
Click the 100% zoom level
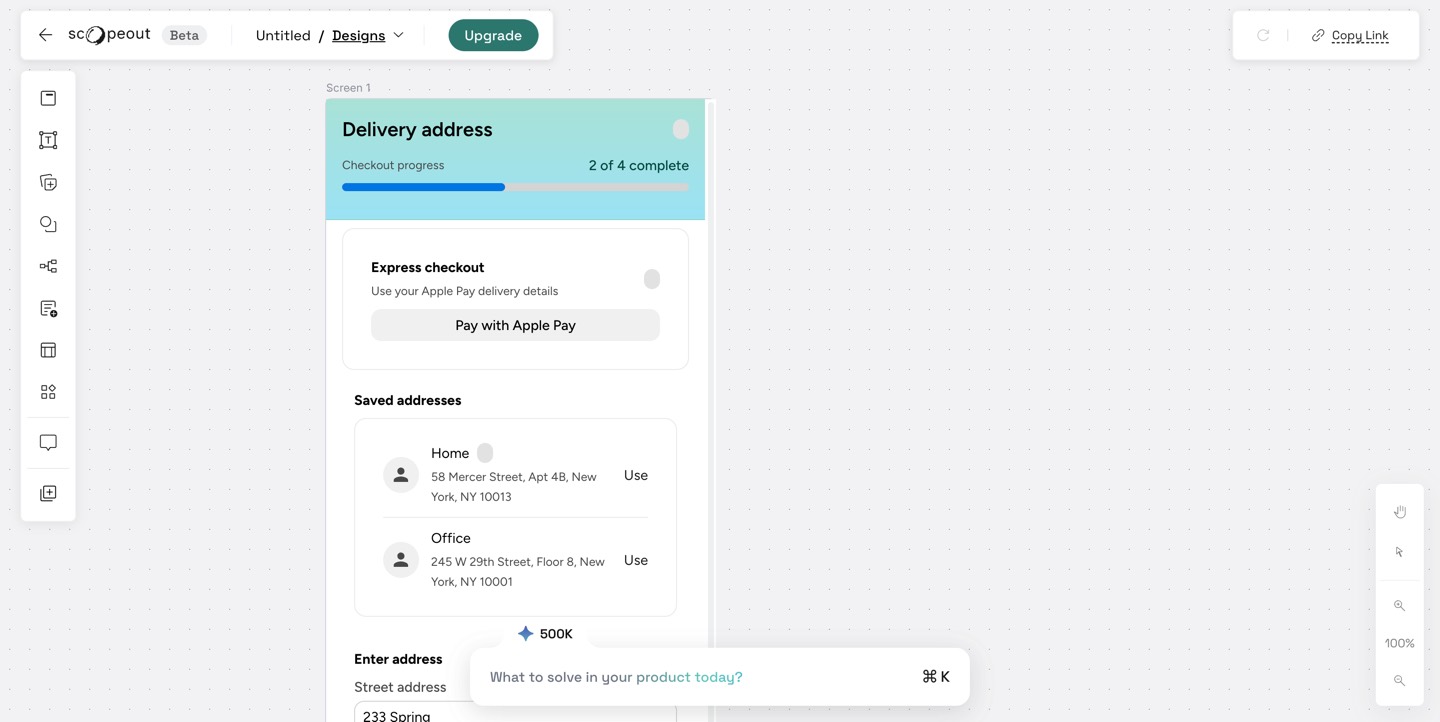[1400, 643]
